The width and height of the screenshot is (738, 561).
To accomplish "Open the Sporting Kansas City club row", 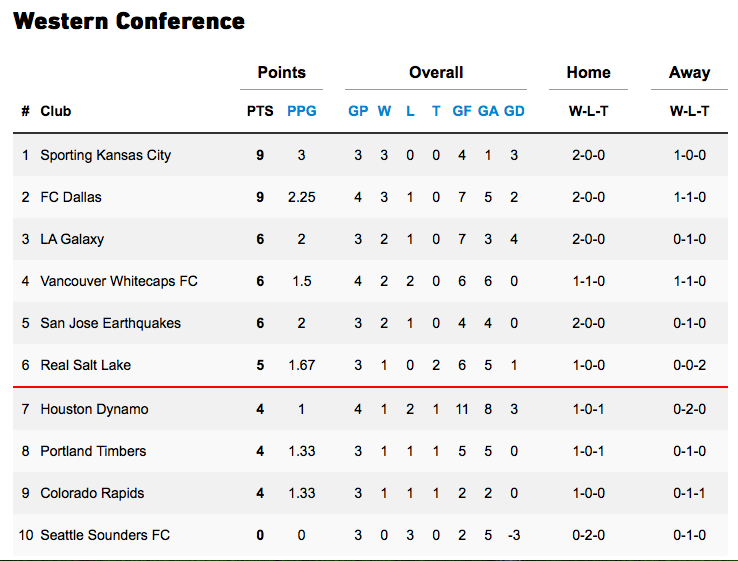I will click(x=105, y=155).
